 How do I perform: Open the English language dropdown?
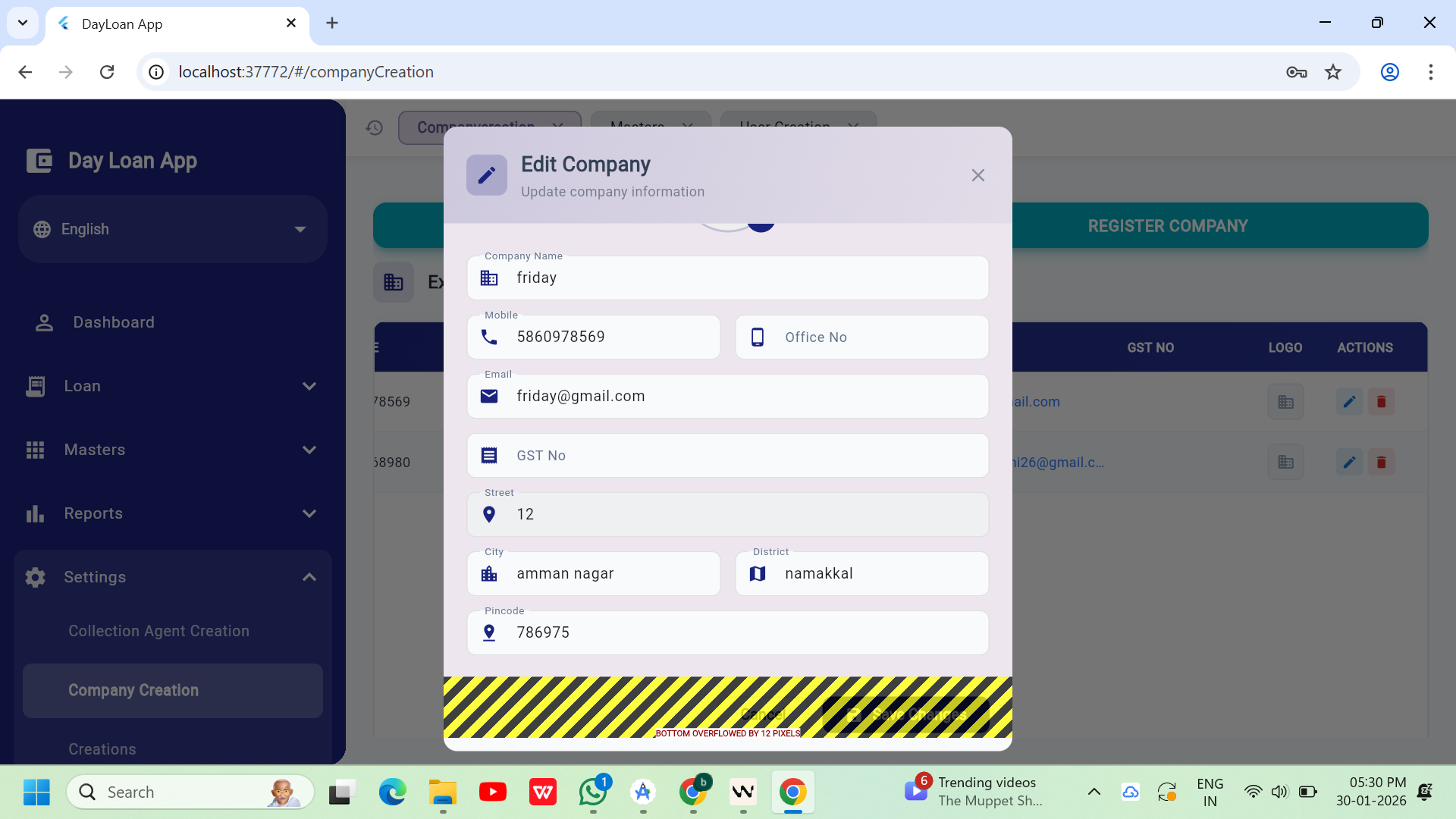click(173, 229)
